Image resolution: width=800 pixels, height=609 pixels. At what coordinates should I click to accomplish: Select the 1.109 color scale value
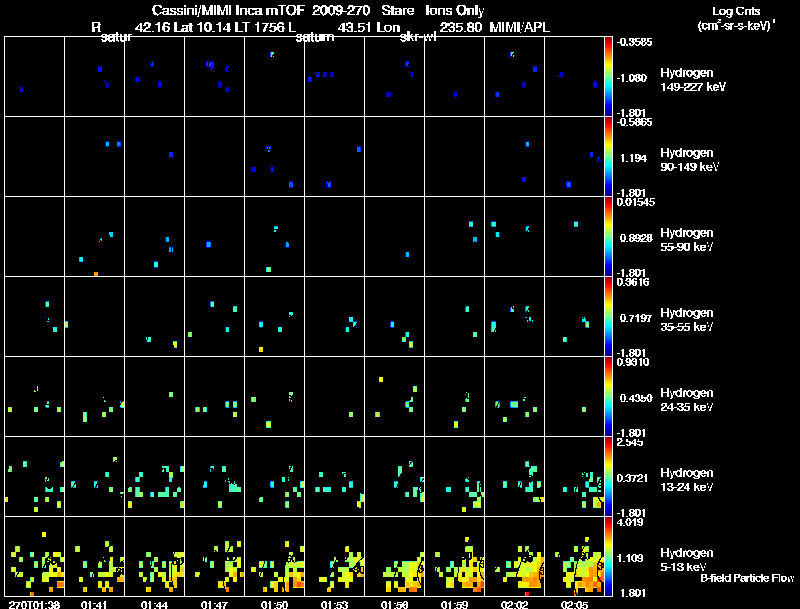coord(630,558)
